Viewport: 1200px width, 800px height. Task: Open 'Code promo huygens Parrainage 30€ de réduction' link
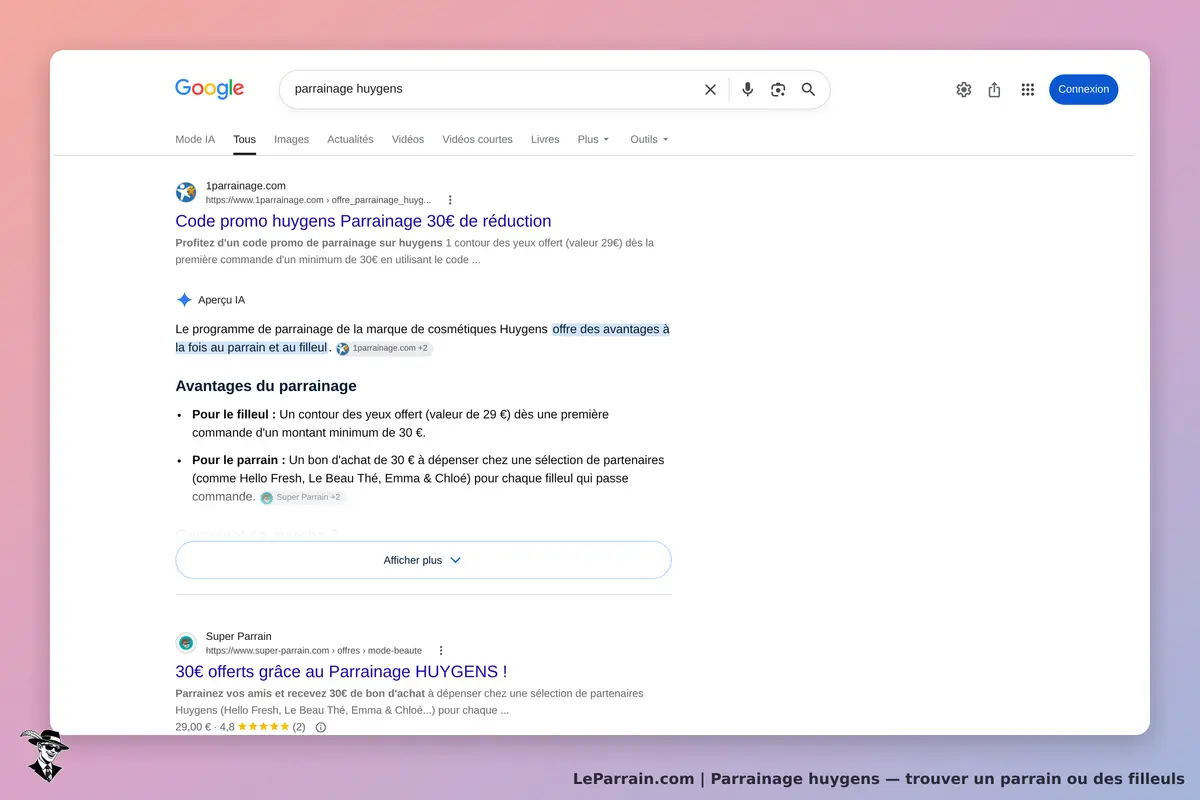point(363,221)
